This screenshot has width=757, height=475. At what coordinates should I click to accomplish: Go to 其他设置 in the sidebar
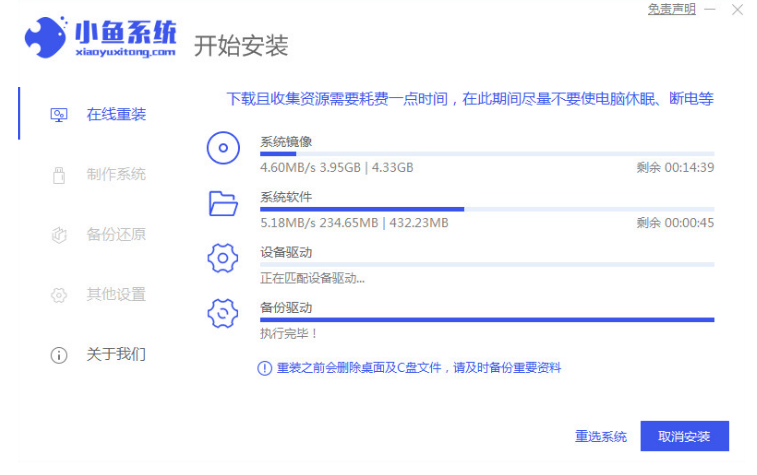pyautogui.click(x=116, y=295)
